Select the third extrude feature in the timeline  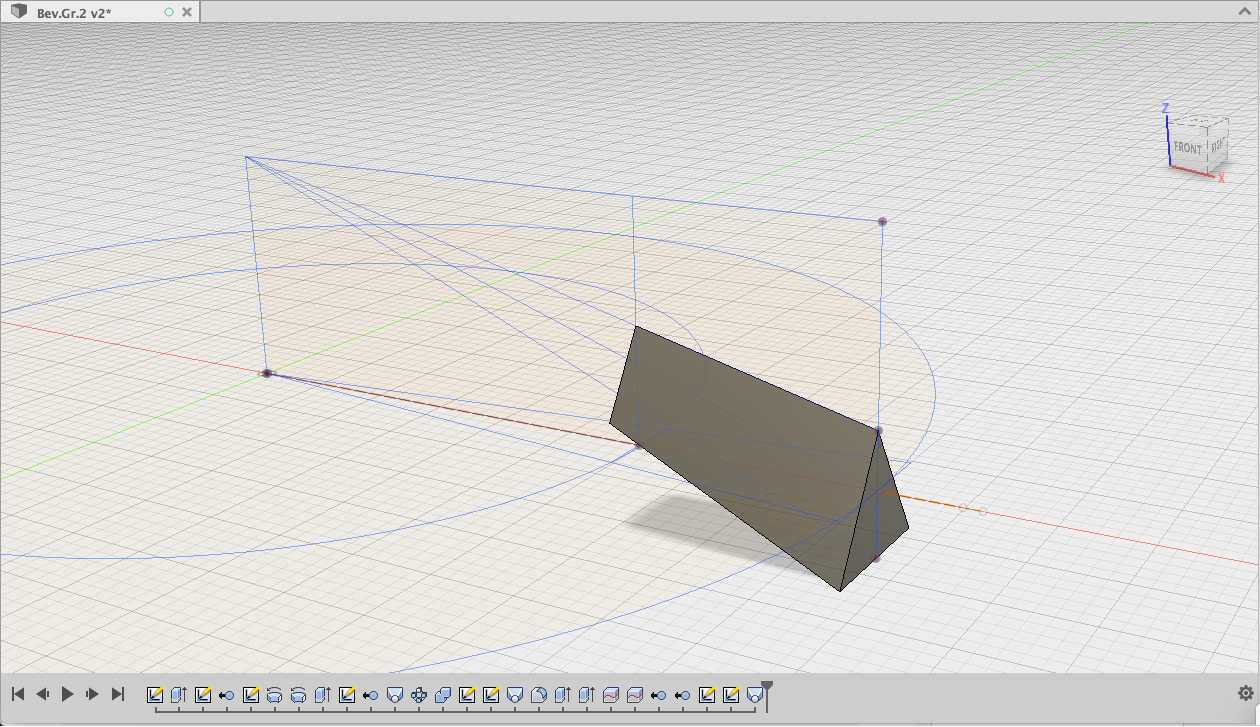coord(563,694)
